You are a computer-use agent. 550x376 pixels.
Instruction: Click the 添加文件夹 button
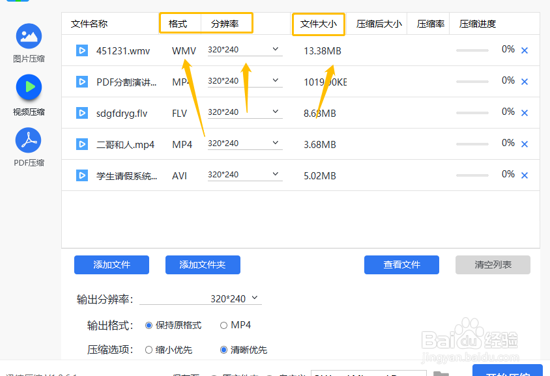click(203, 265)
